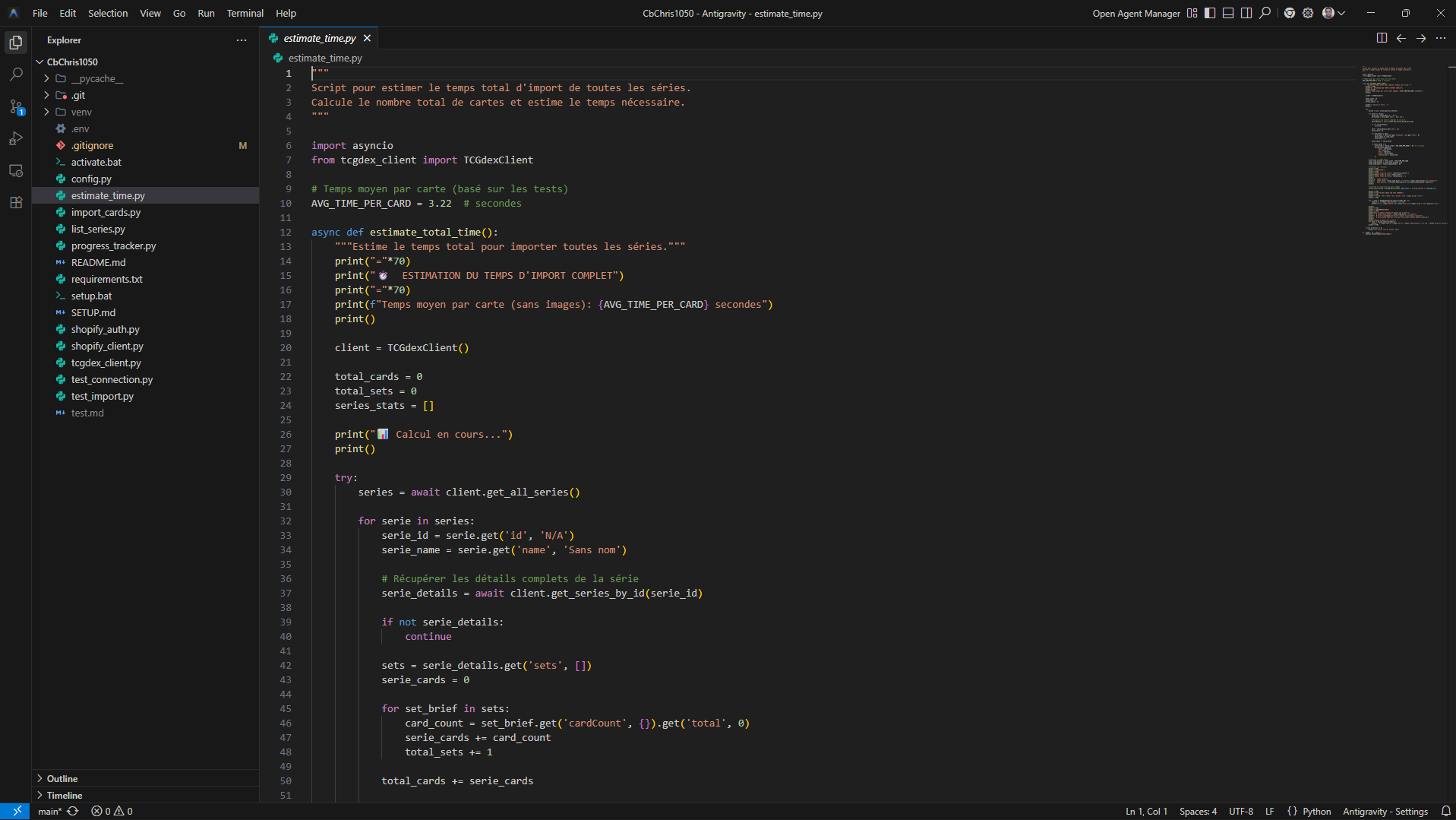Click Python language mode in status bar

pos(1316,811)
